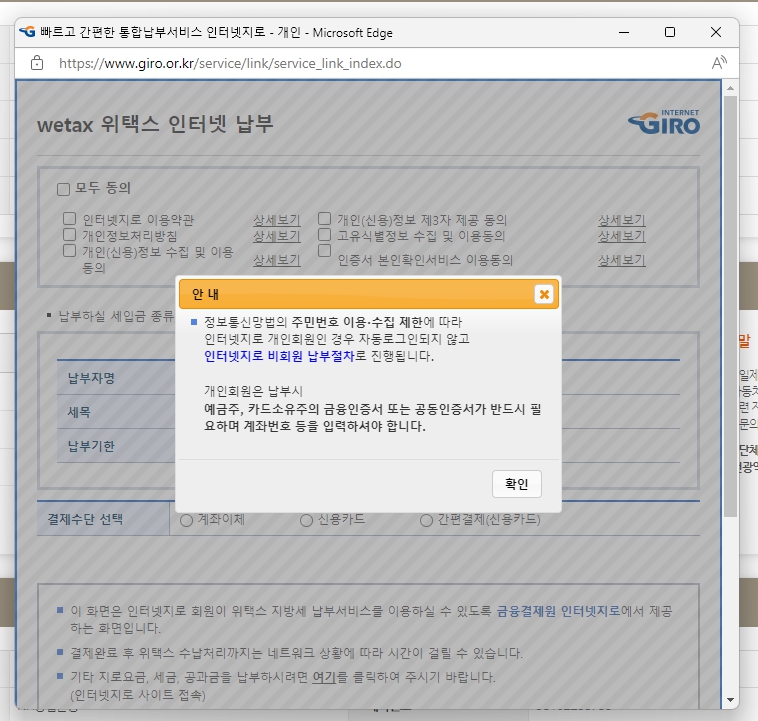
Task: Click the 인터넷지로 비회원 납부절차 blue text
Action: pos(279,356)
